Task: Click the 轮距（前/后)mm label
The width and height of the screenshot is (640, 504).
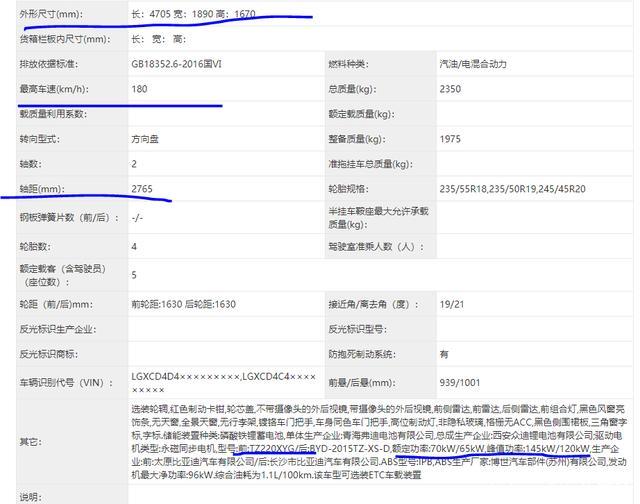Action: [56, 304]
